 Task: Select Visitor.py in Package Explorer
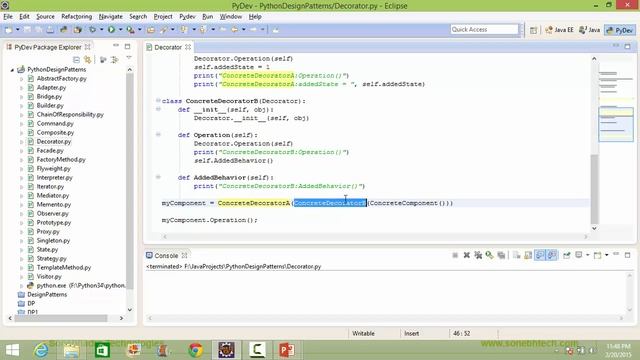pos(49,276)
